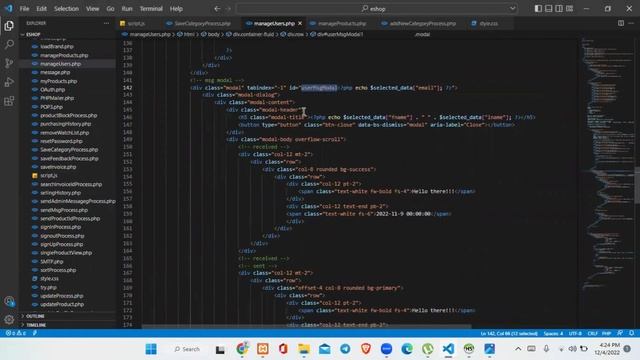The image size is (640, 360).
Task: Click the UTF-8 encoding status entry
Action: 575,333
